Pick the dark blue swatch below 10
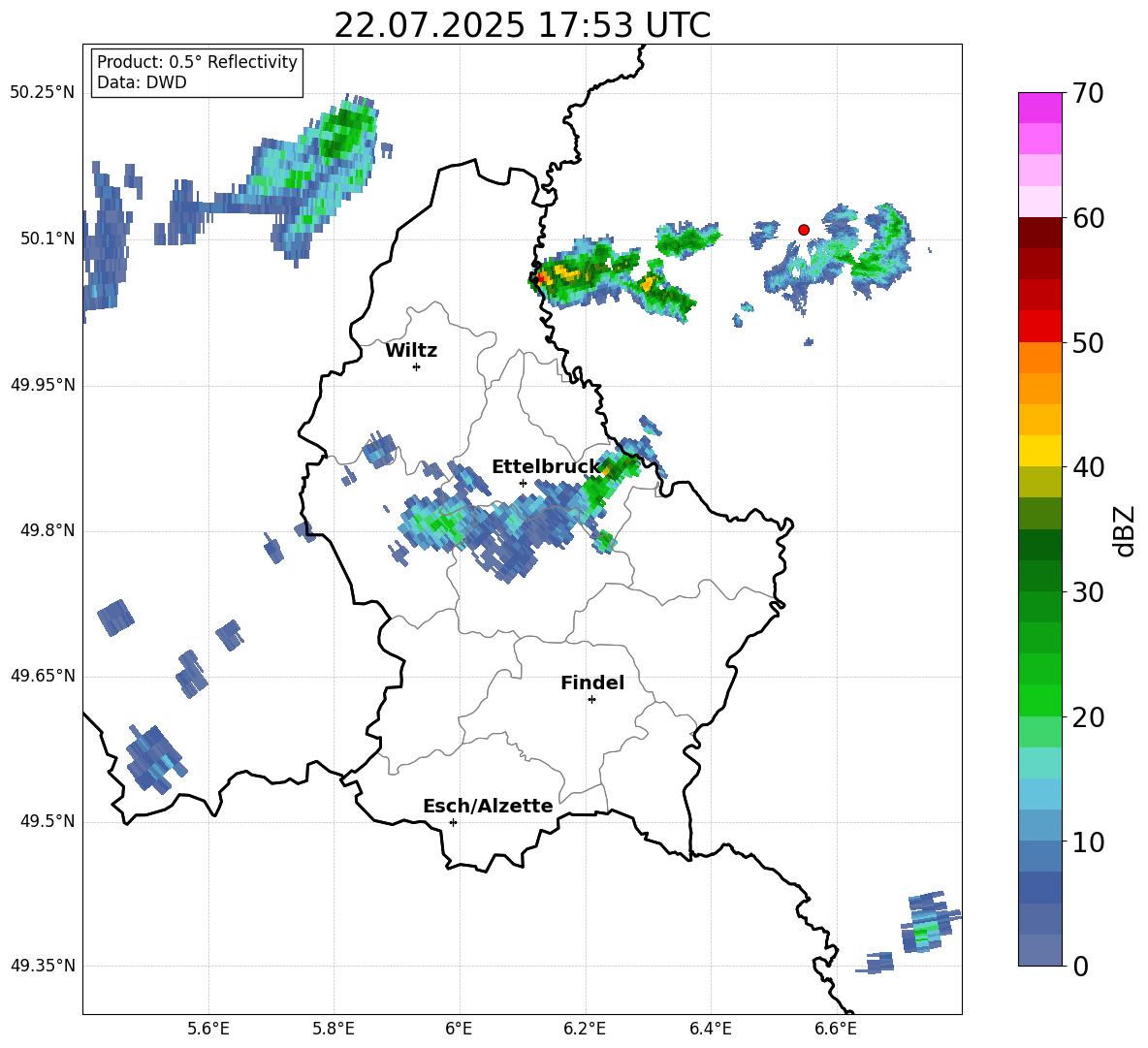The image size is (1148, 1048). (1039, 888)
